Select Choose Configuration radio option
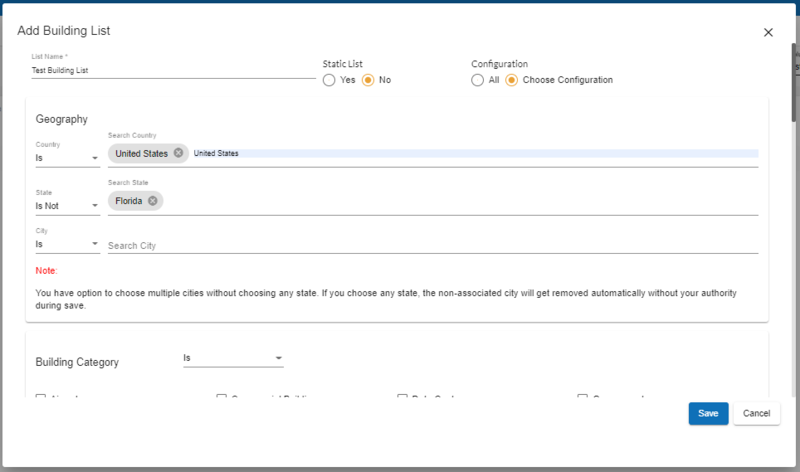This screenshot has height=472, width=800. click(512, 80)
